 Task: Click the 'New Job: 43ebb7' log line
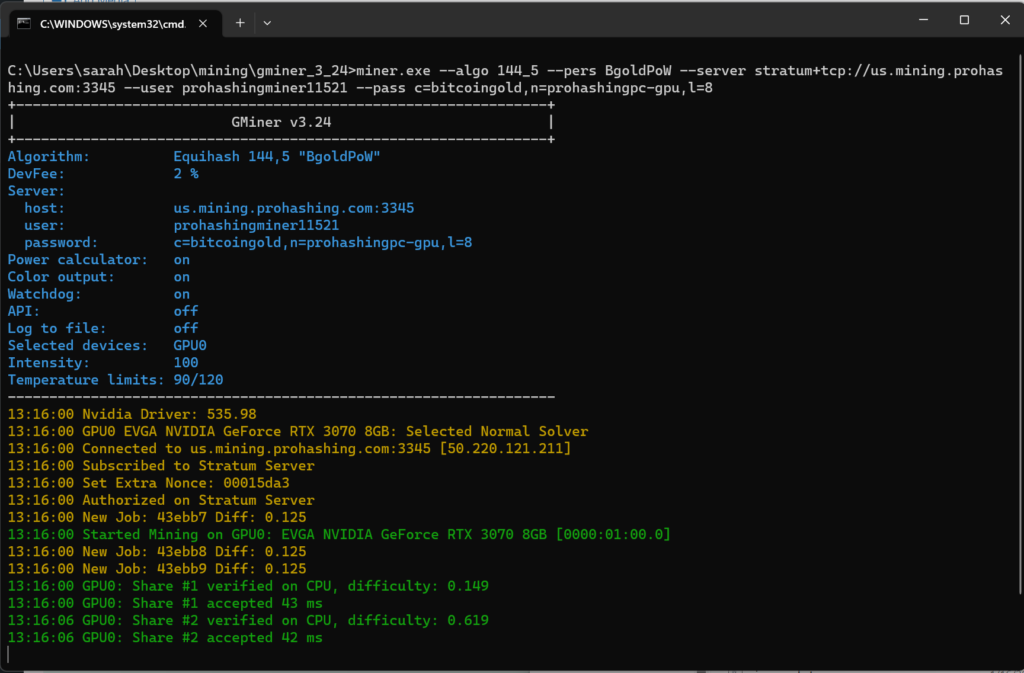click(x=157, y=518)
